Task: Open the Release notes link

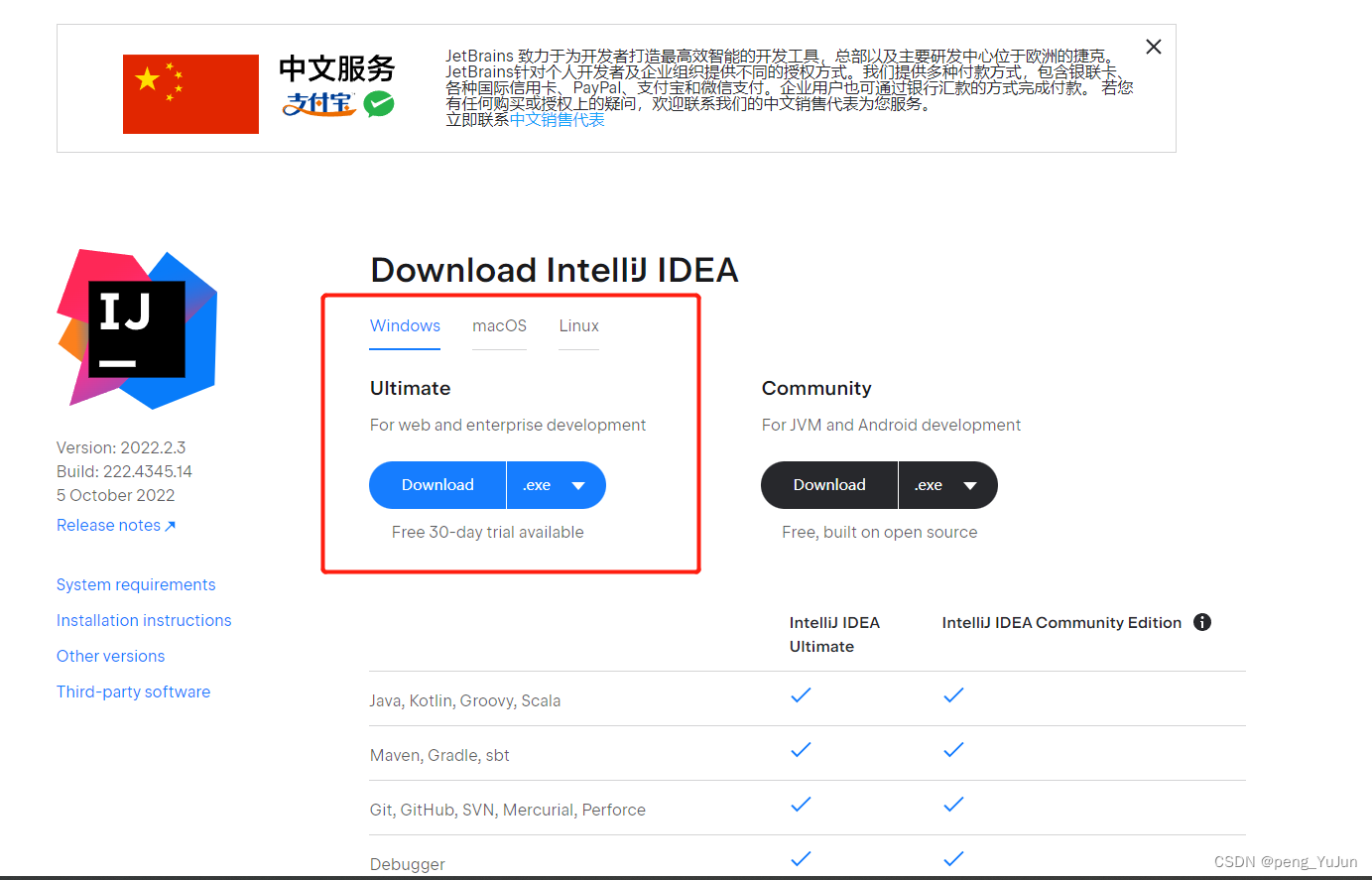Action: (116, 525)
